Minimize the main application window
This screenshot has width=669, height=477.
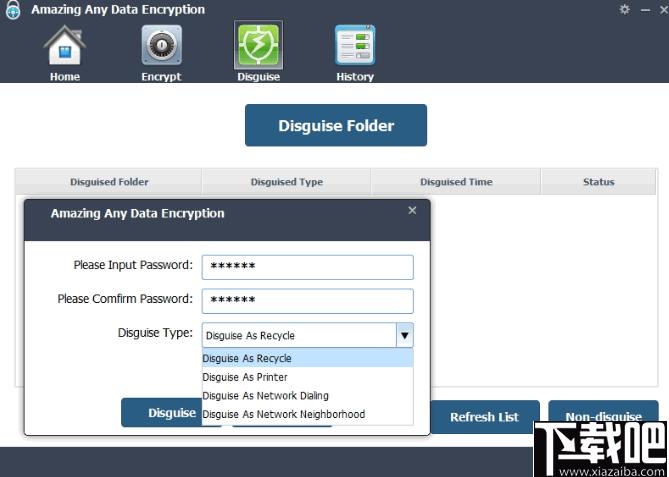[x=646, y=10]
